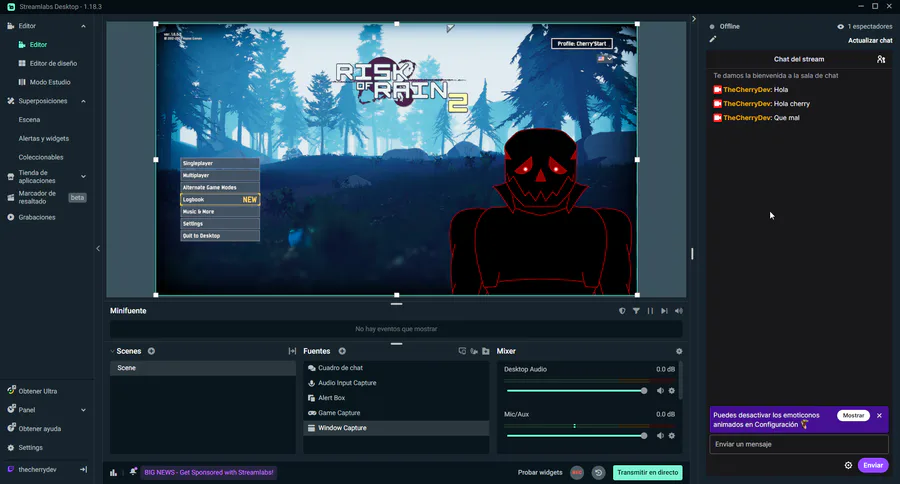Toggle the replay buffer button

tap(598, 473)
